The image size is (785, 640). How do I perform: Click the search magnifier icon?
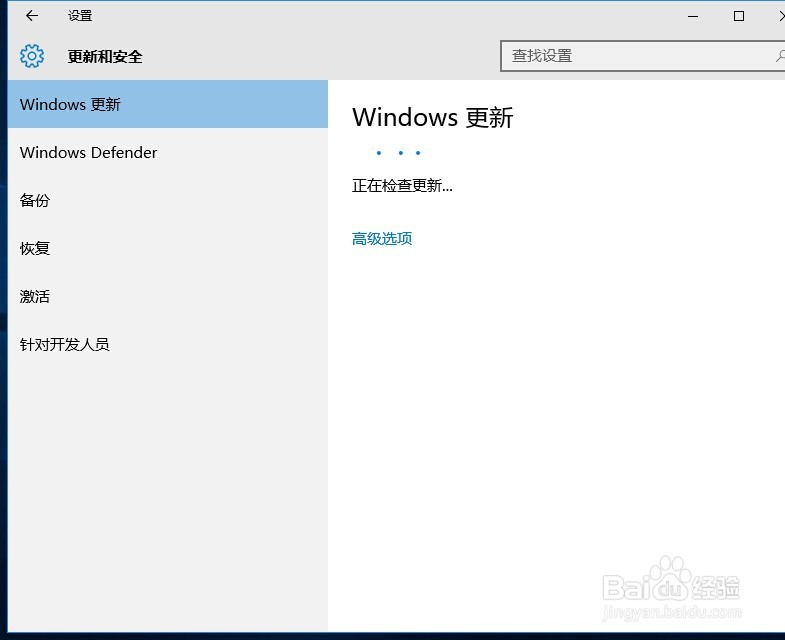click(780, 56)
